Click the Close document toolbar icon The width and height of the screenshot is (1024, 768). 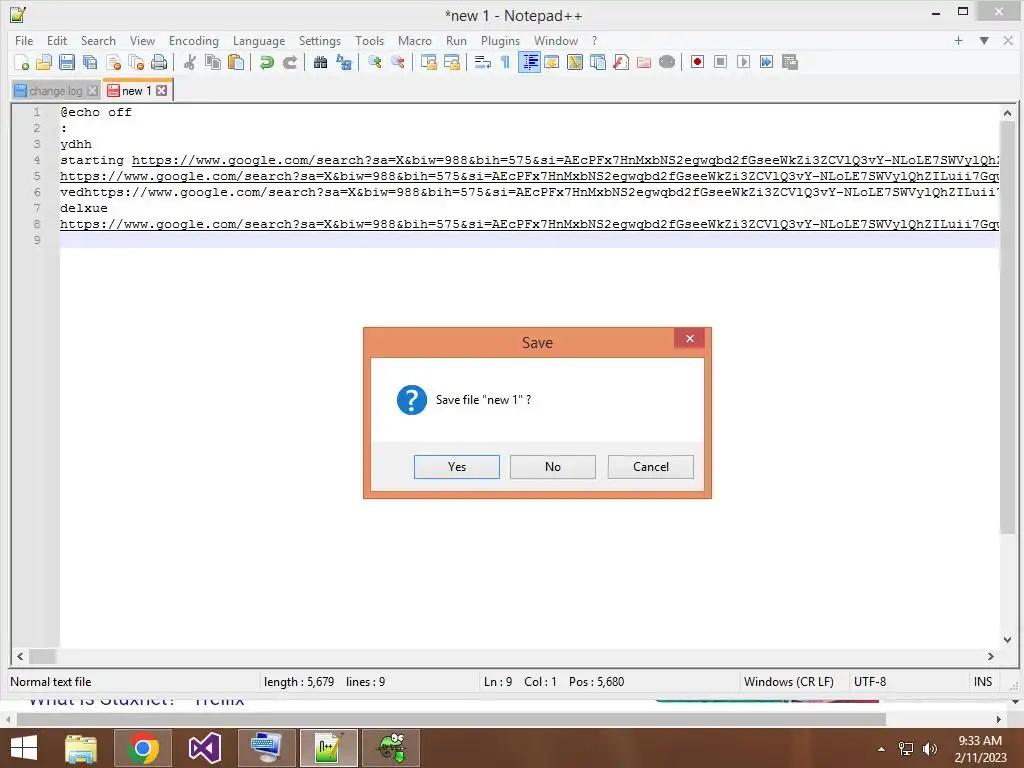click(x=114, y=62)
